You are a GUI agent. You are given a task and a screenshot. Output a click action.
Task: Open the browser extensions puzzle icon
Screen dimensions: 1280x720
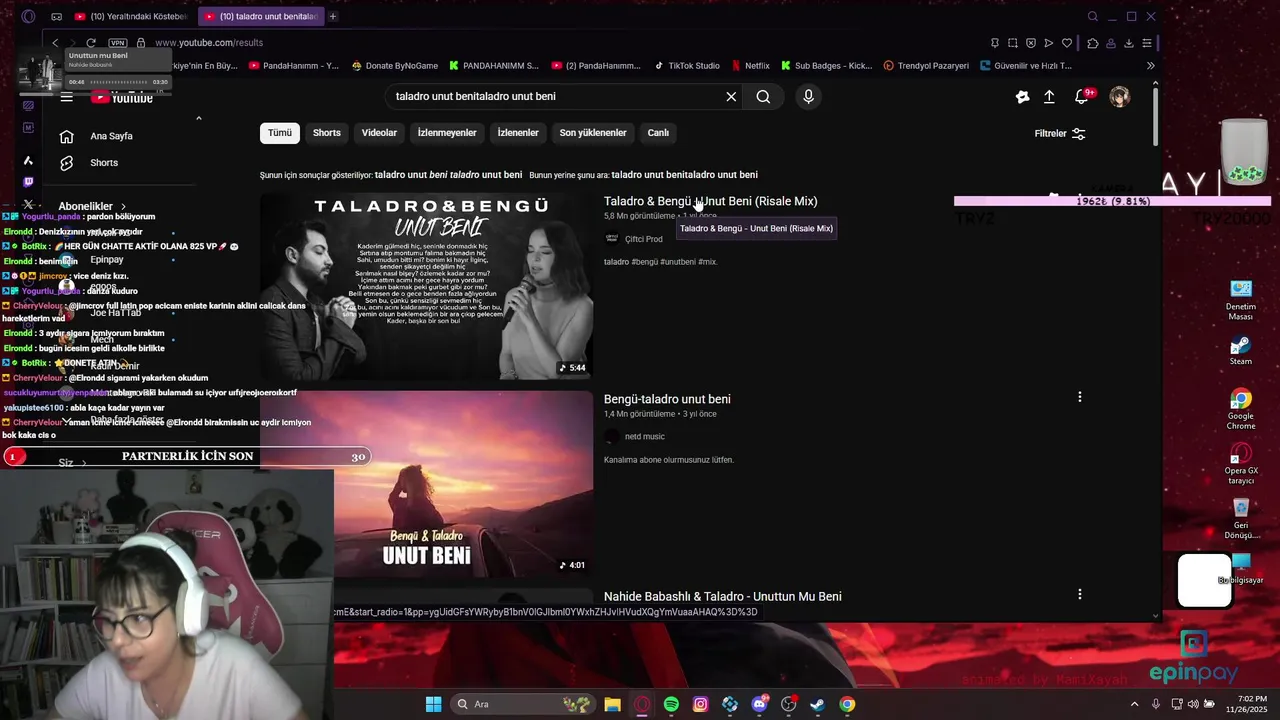1092,43
